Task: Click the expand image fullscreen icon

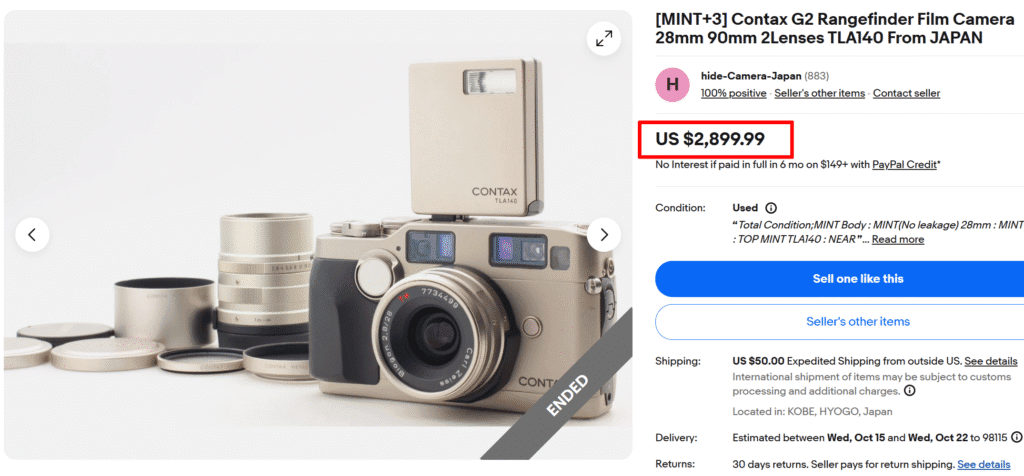Action: pos(604,38)
